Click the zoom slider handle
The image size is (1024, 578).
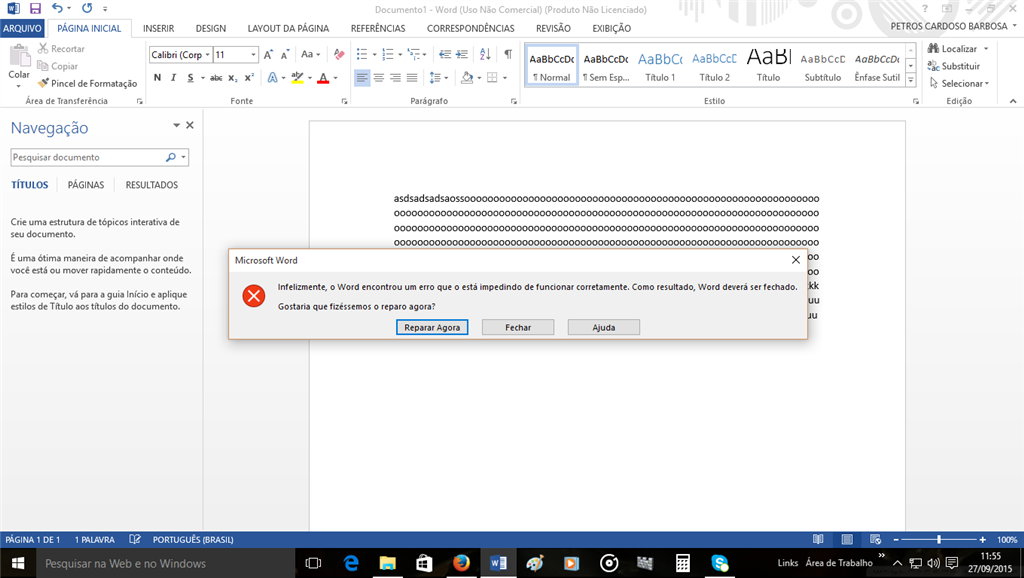point(938,539)
